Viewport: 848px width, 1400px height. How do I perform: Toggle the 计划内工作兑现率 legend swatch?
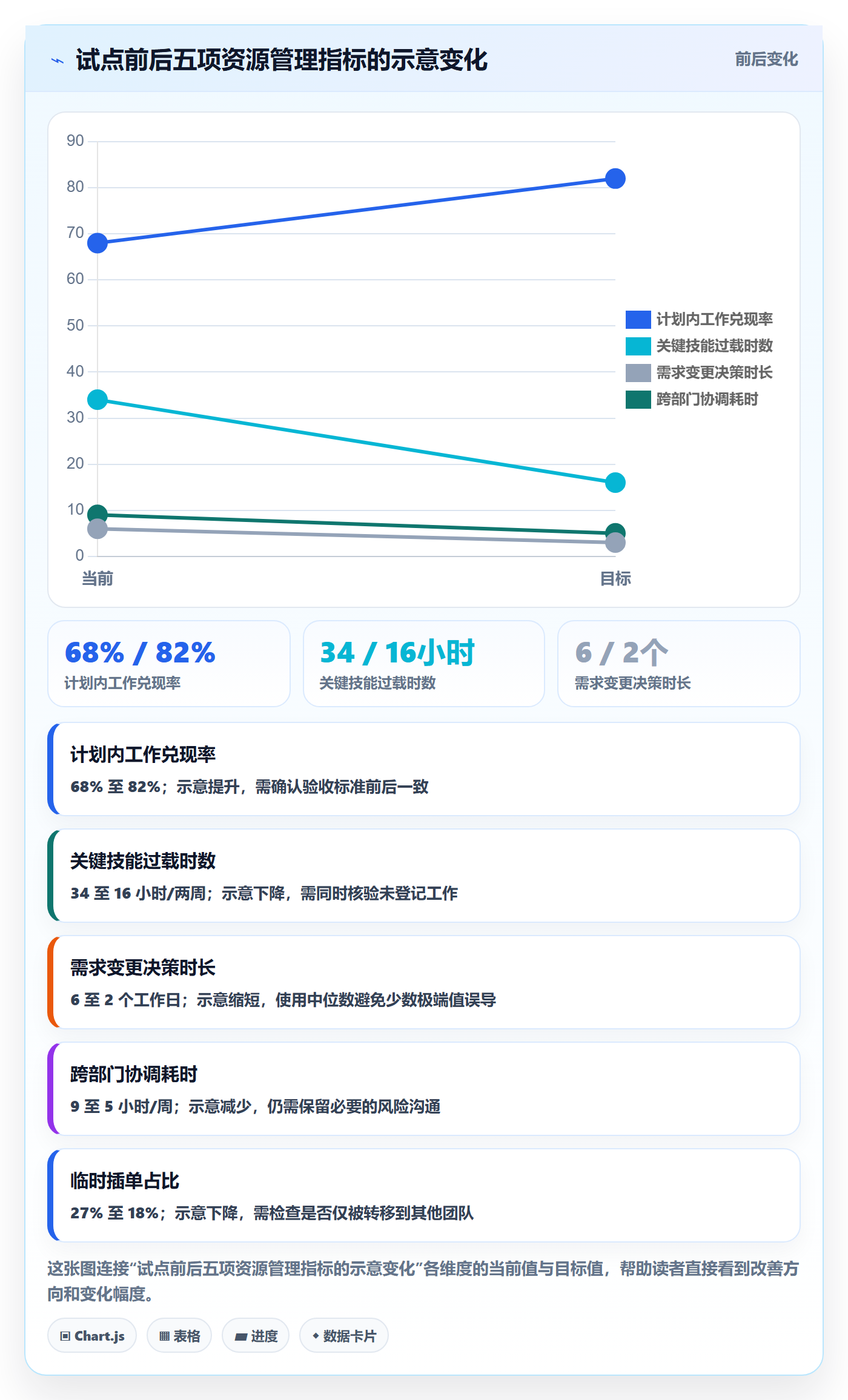pyautogui.click(x=638, y=319)
